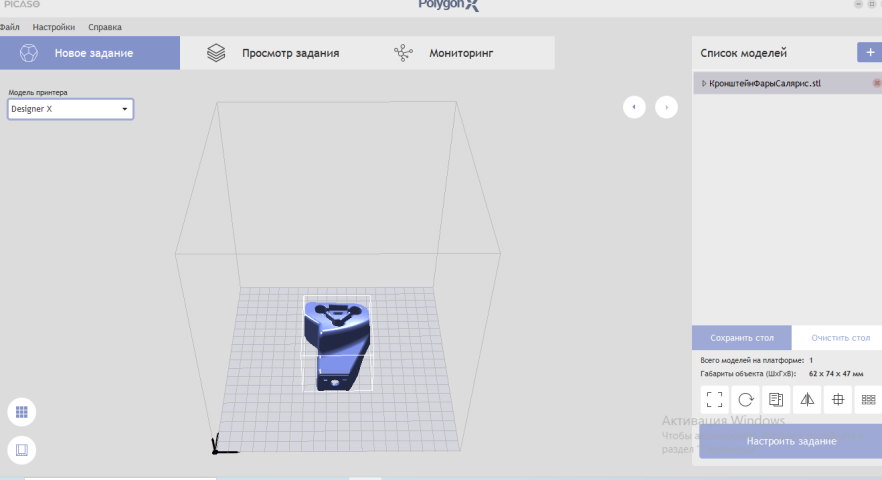The image size is (882, 480).
Task: Click the Новое задание tab sphere icon
Action: click(x=29, y=53)
